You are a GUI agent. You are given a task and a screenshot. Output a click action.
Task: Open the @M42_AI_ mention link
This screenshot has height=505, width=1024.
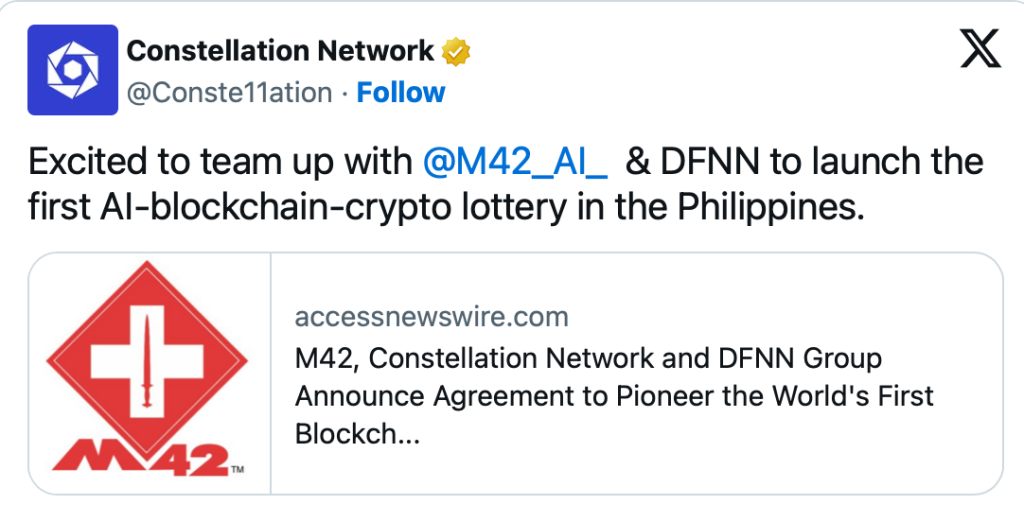click(515, 161)
